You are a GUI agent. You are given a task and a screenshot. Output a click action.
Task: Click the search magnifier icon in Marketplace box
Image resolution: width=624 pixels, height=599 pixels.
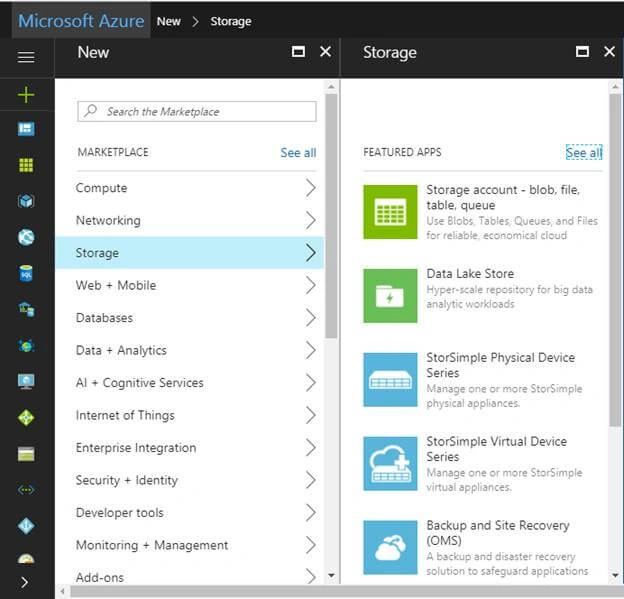tap(90, 111)
